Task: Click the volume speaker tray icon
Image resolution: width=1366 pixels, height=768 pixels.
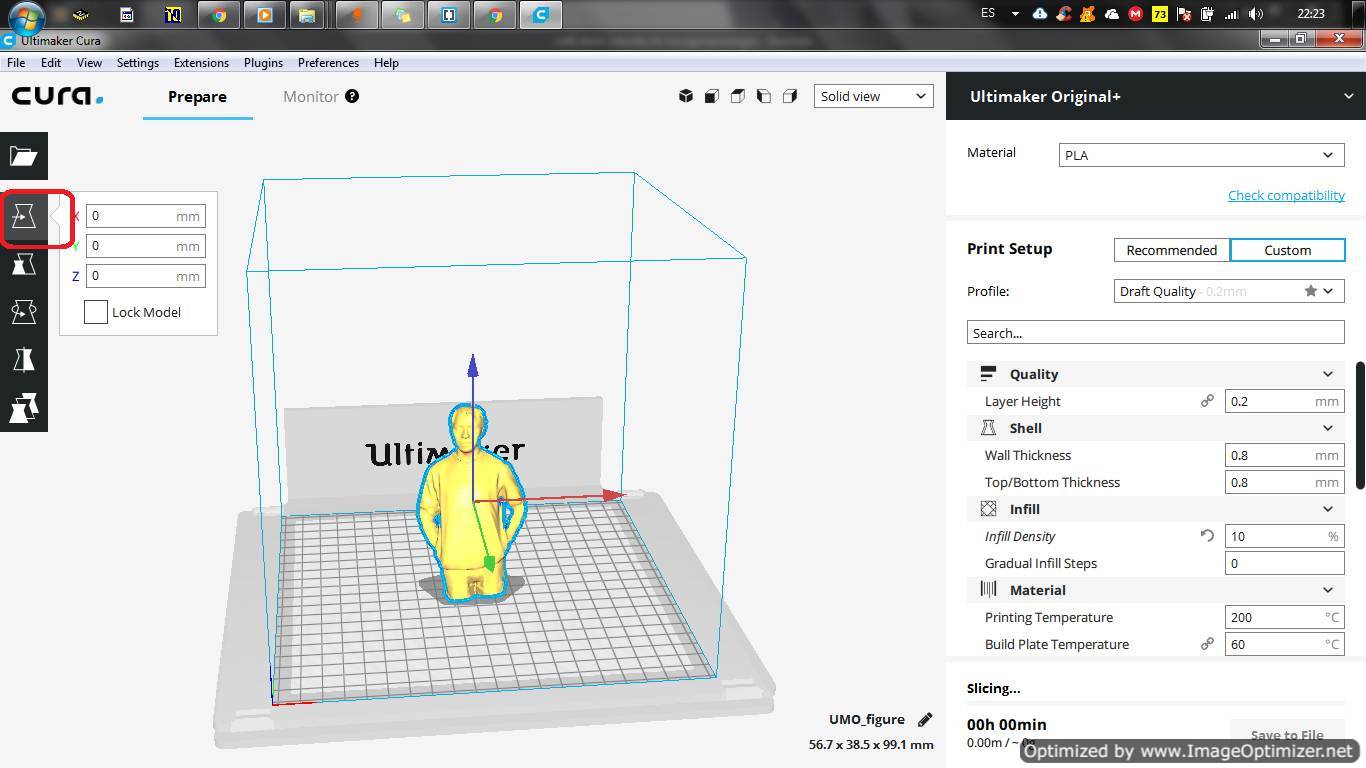Action: click(1256, 14)
